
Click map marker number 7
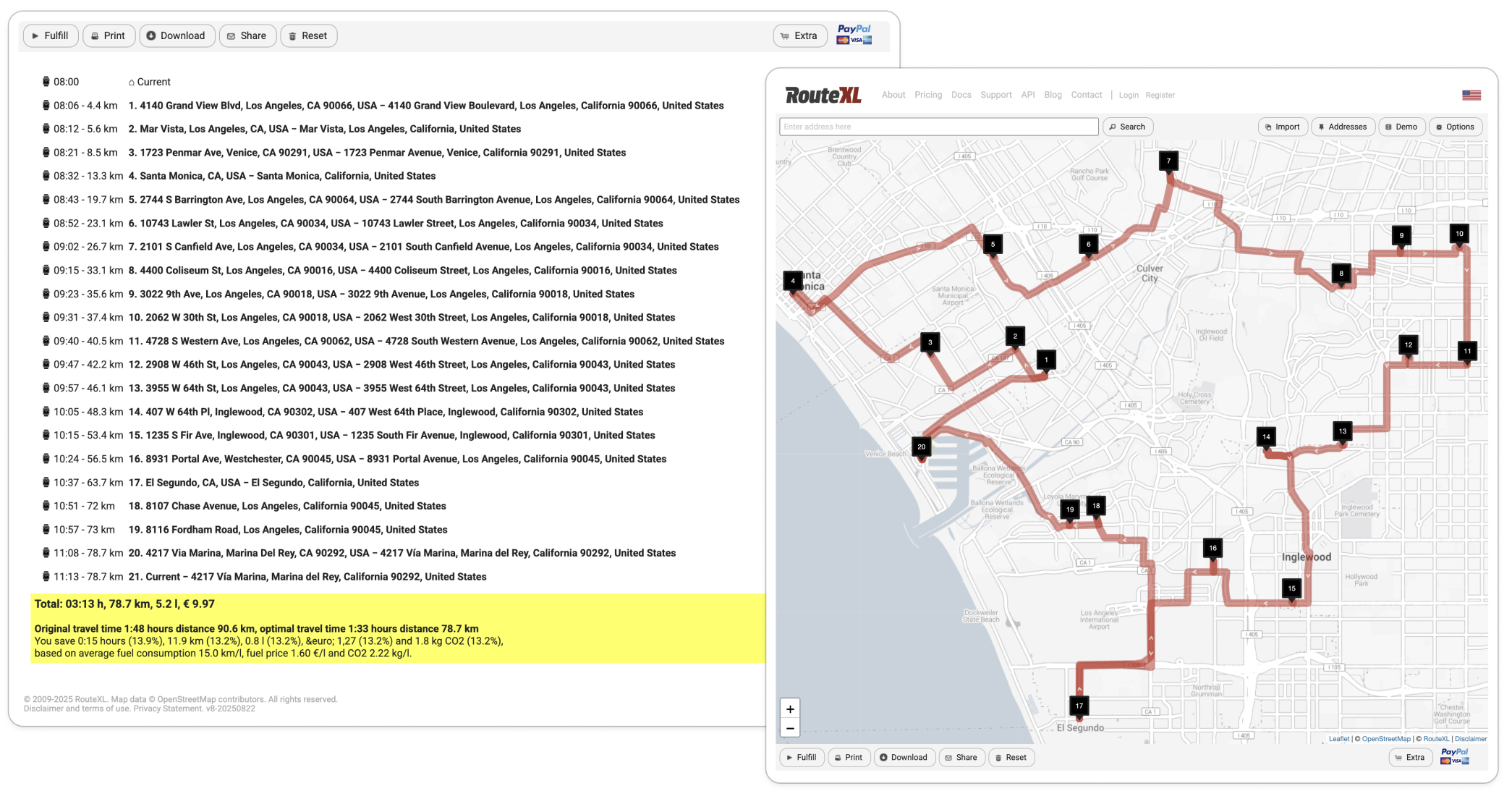tap(1168, 161)
